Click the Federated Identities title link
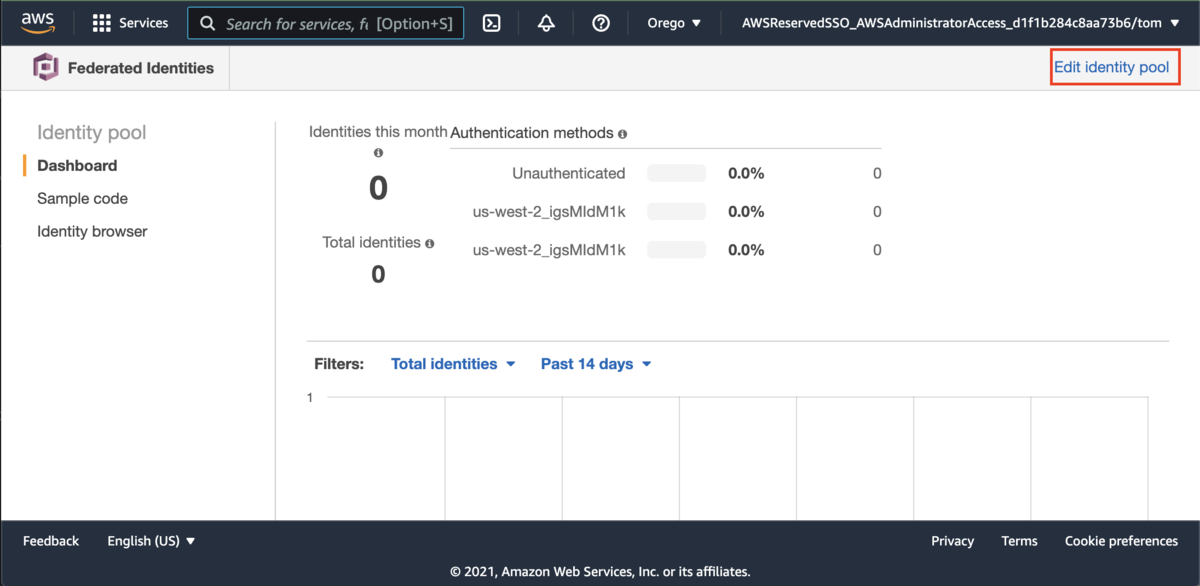1200x586 pixels. 141,68
